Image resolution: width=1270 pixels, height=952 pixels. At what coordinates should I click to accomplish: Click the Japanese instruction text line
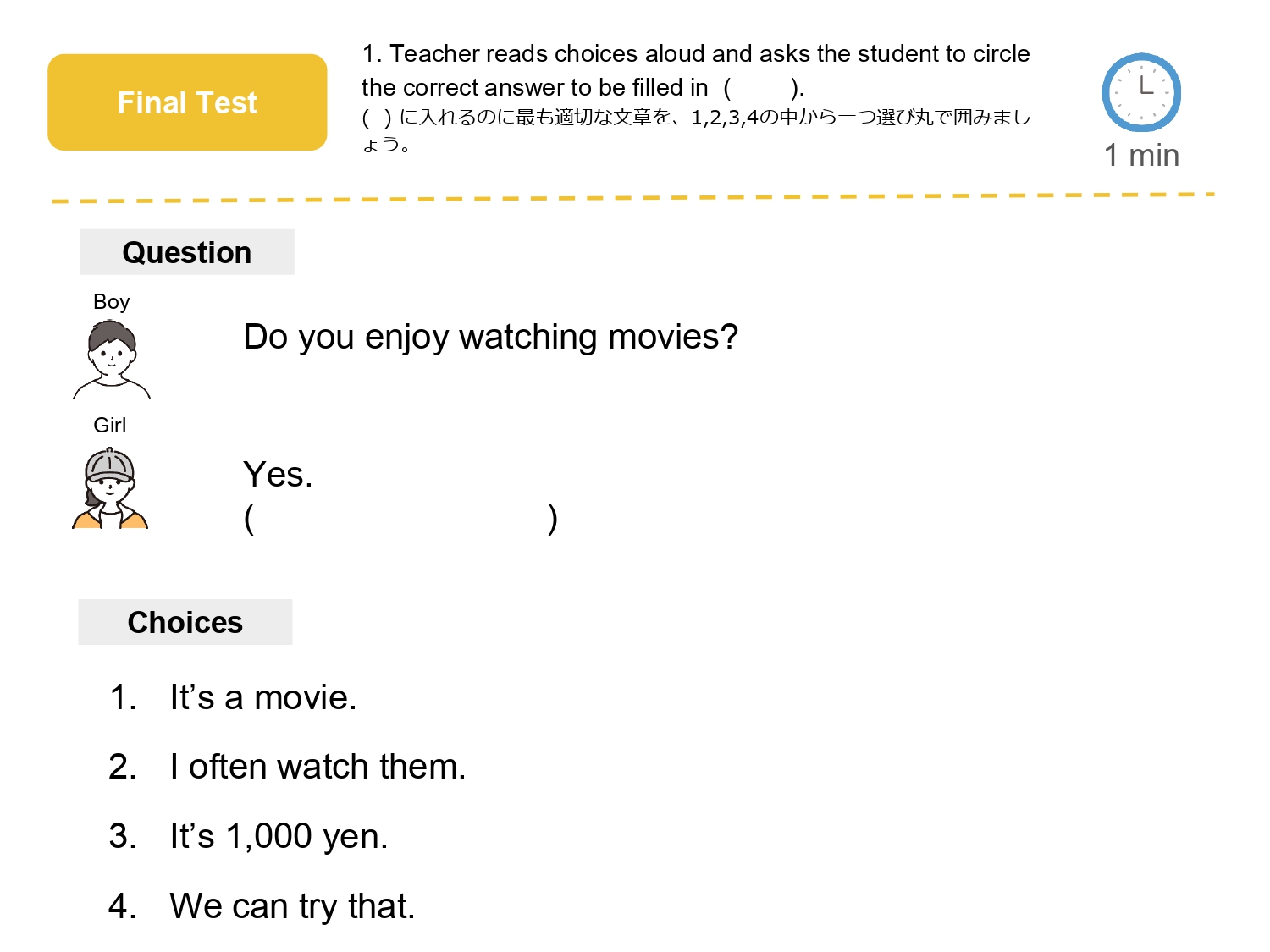pos(694,118)
